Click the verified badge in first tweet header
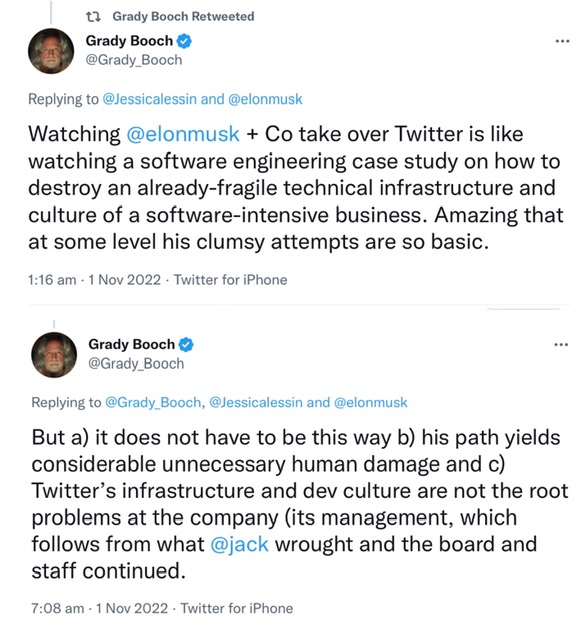 [184, 41]
